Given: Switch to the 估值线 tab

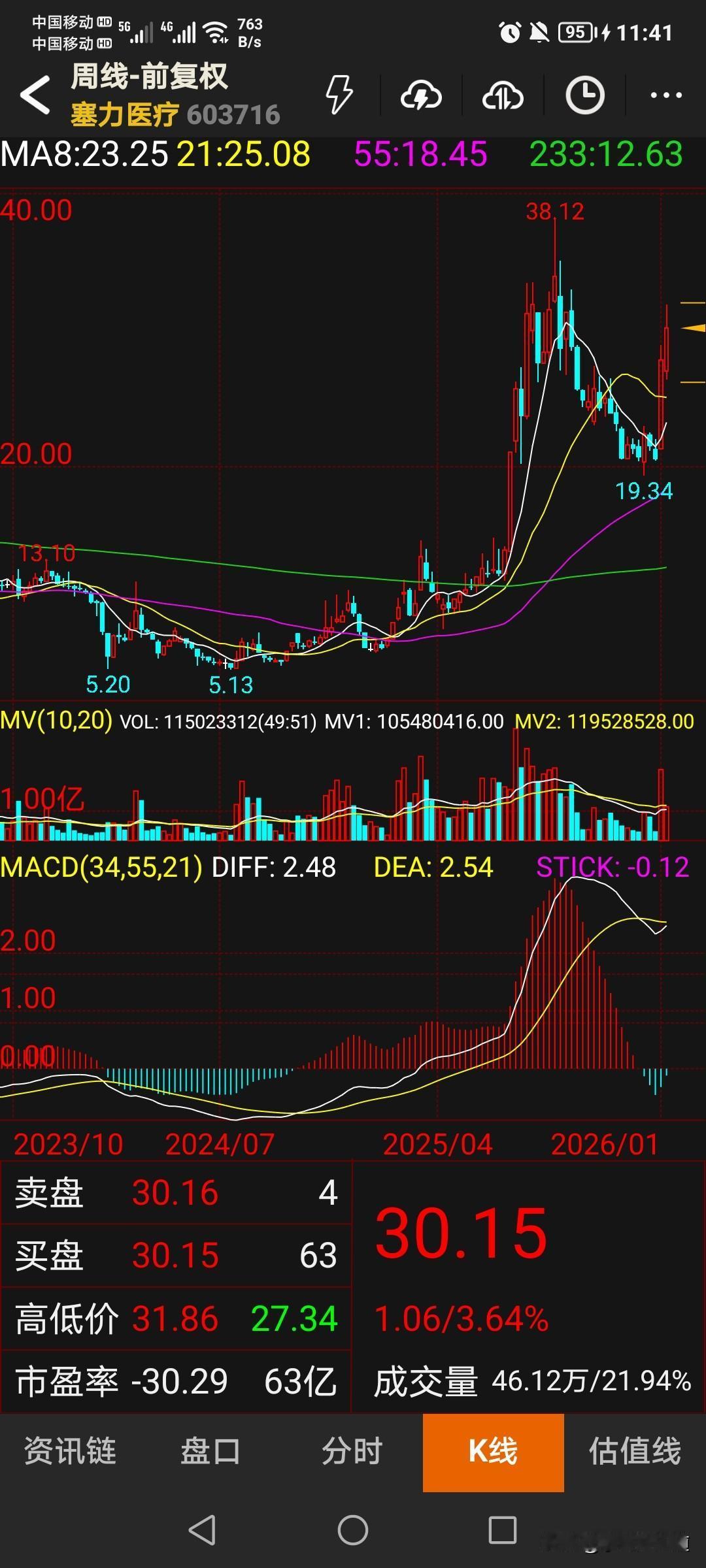Looking at the screenshot, I should coord(635,1451).
